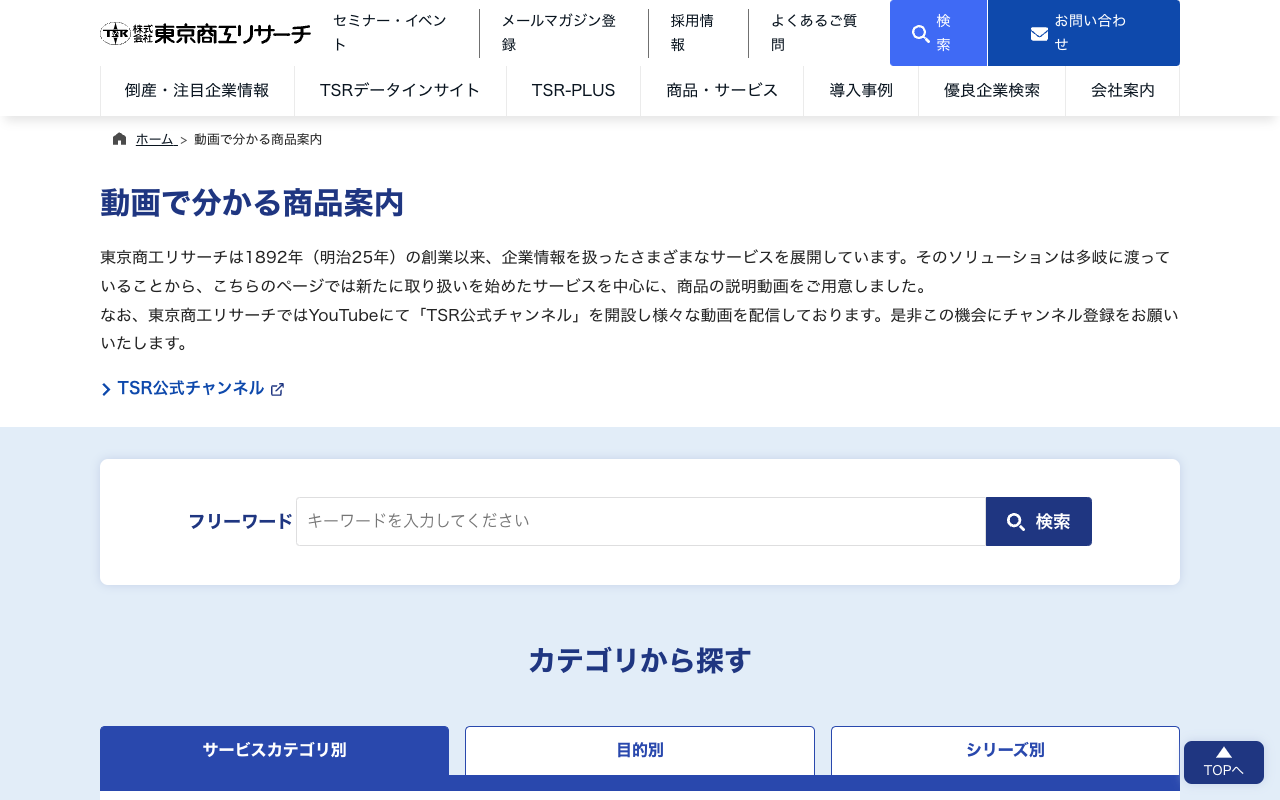Click the breadcrumb text 動画で分かる商品案内
1280x800 pixels.
[258, 140]
